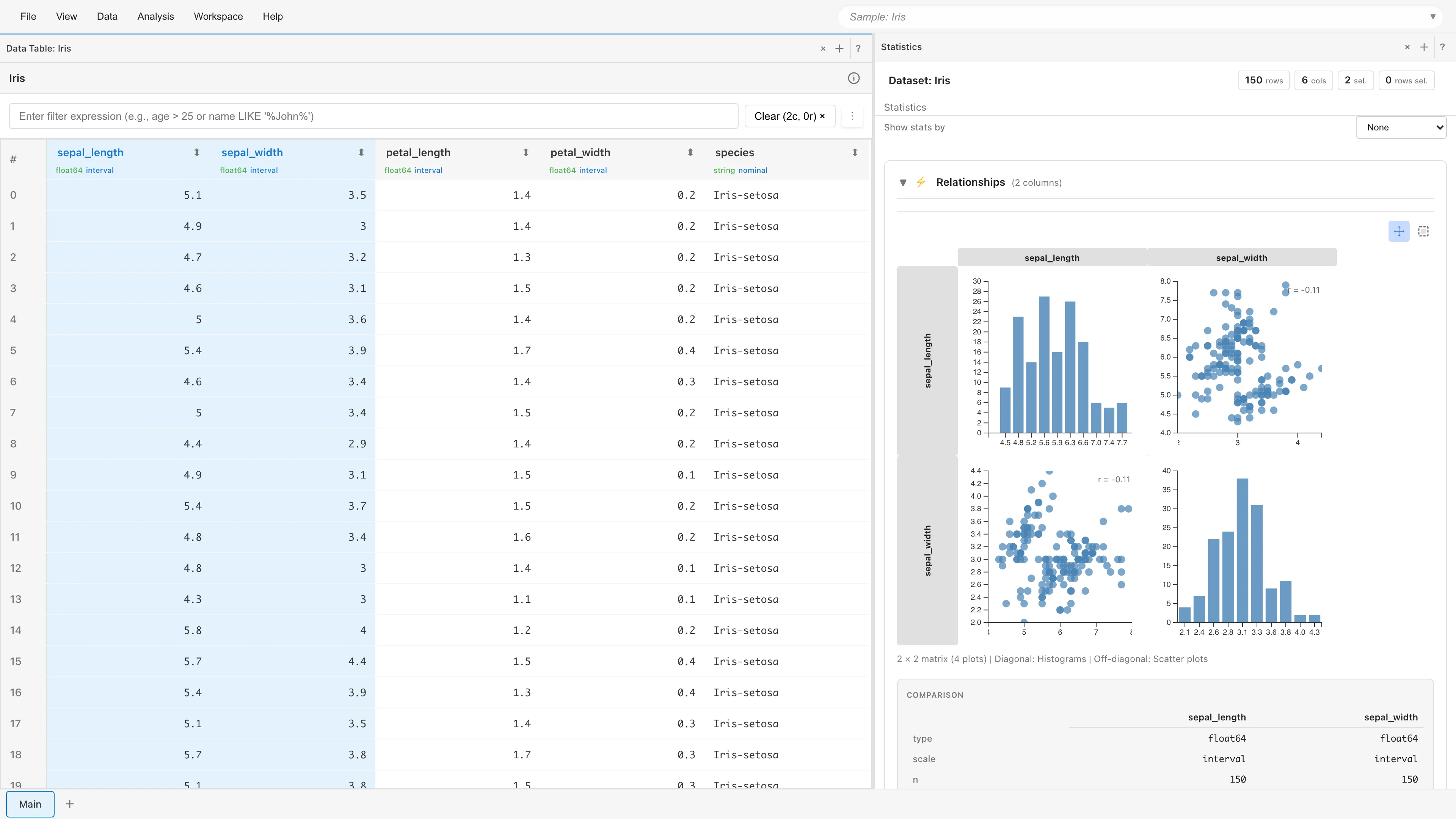The width and height of the screenshot is (1456, 819).
Task: Sort the species column
Action: [x=855, y=152]
